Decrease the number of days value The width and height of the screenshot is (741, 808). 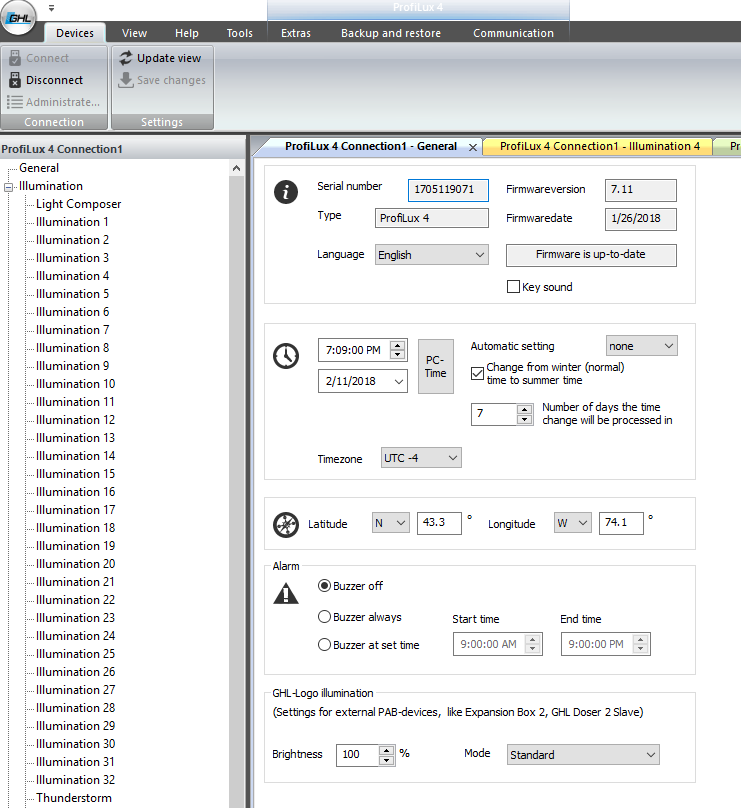[x=525, y=419]
